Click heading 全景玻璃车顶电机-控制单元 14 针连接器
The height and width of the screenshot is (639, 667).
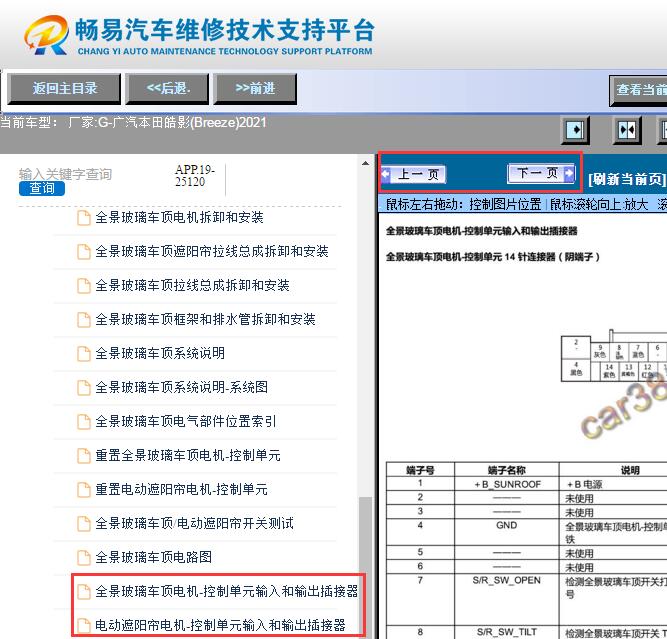point(493,257)
